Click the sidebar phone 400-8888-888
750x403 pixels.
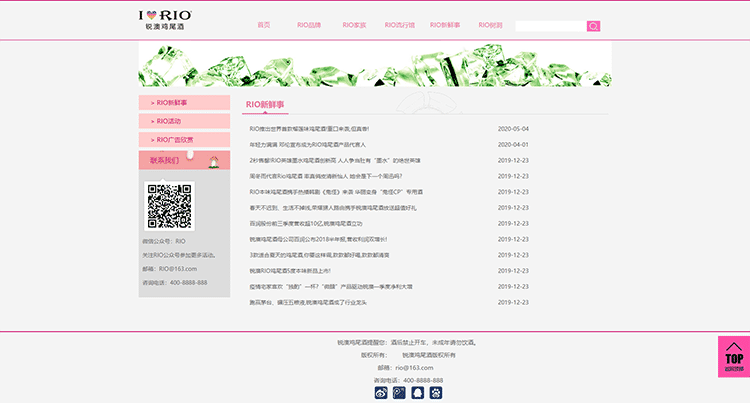(x=188, y=283)
